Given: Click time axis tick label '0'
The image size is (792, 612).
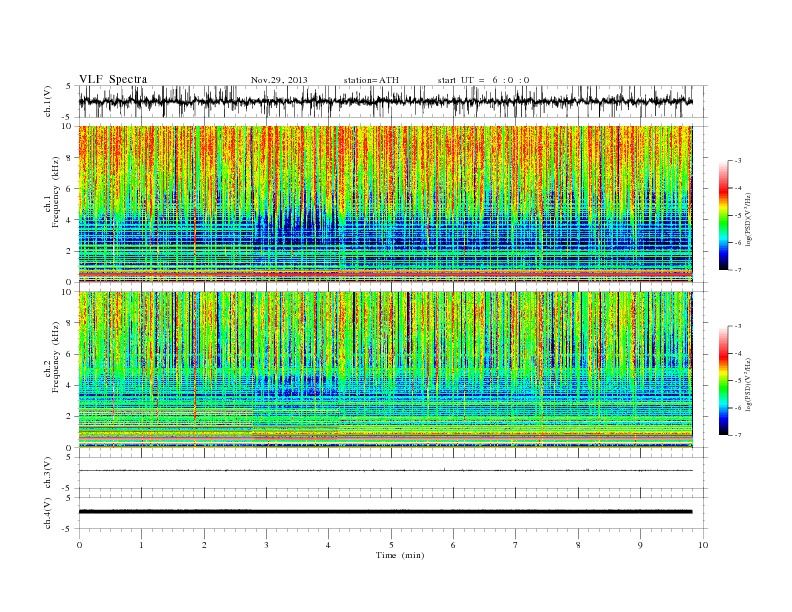Looking at the screenshot, I should point(79,545).
